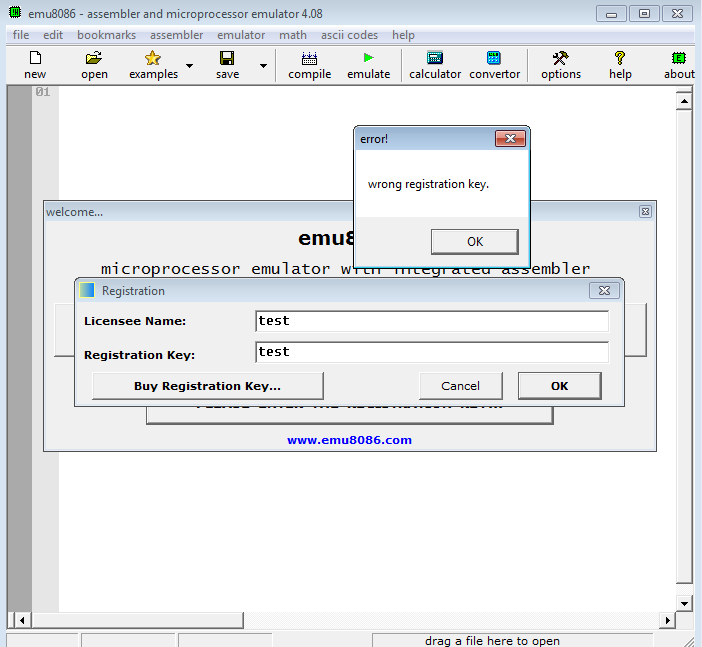The height and width of the screenshot is (647, 702).
Task: Compile the code with compile icon
Action: coord(309,59)
